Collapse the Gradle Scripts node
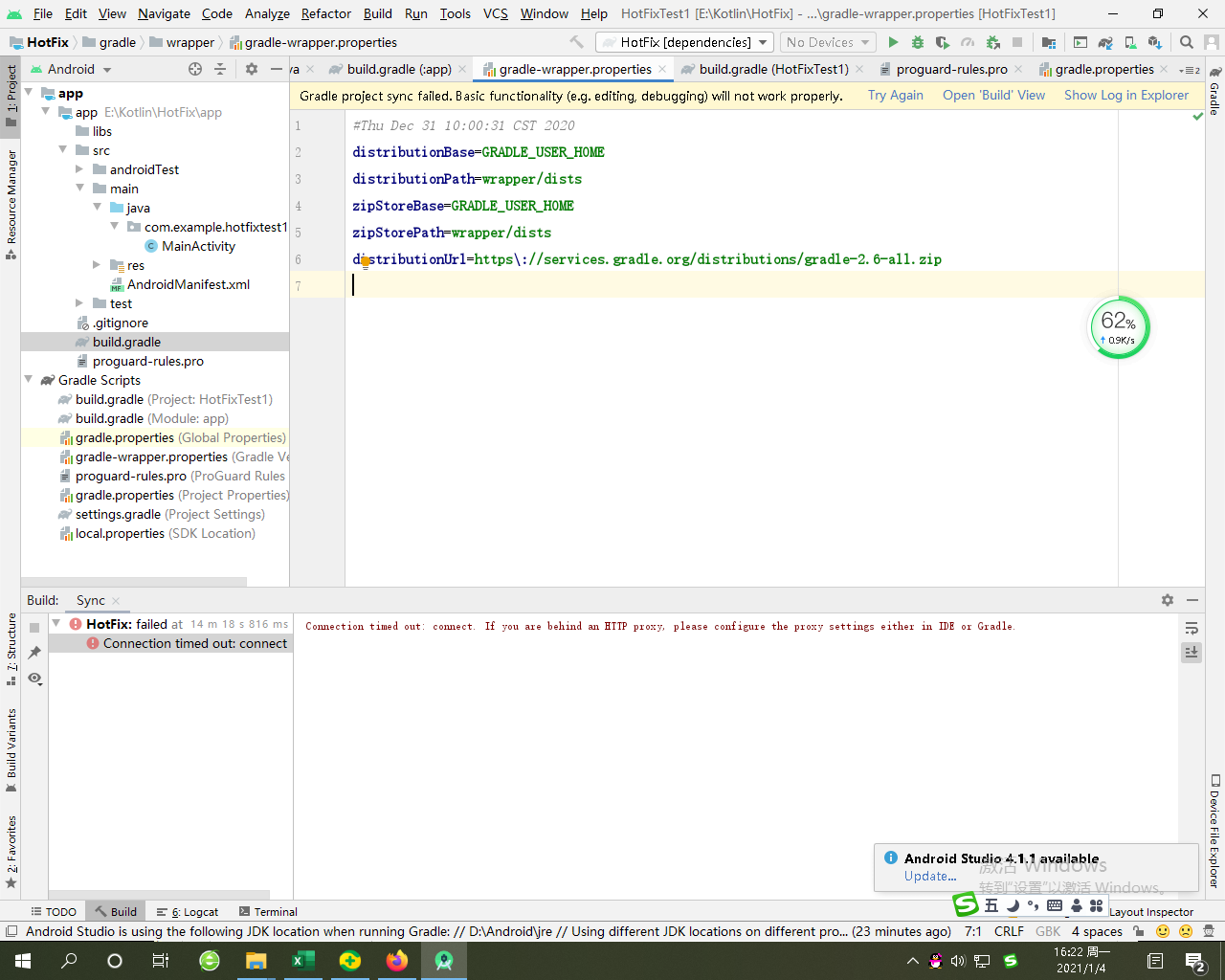Image resolution: width=1225 pixels, height=980 pixels. (29, 380)
